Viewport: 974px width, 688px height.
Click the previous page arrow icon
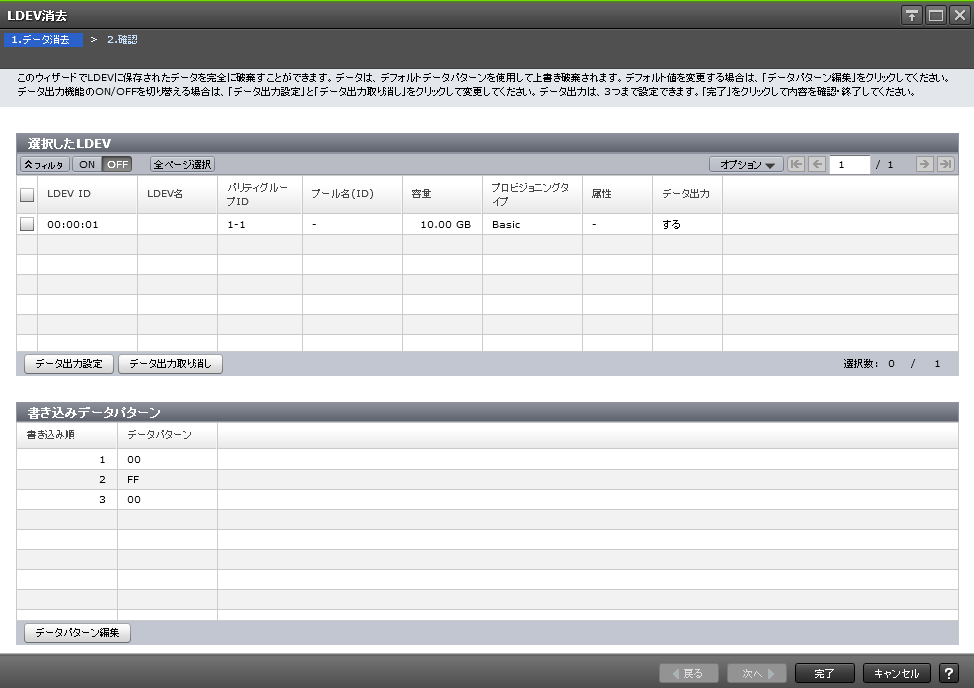click(817, 165)
